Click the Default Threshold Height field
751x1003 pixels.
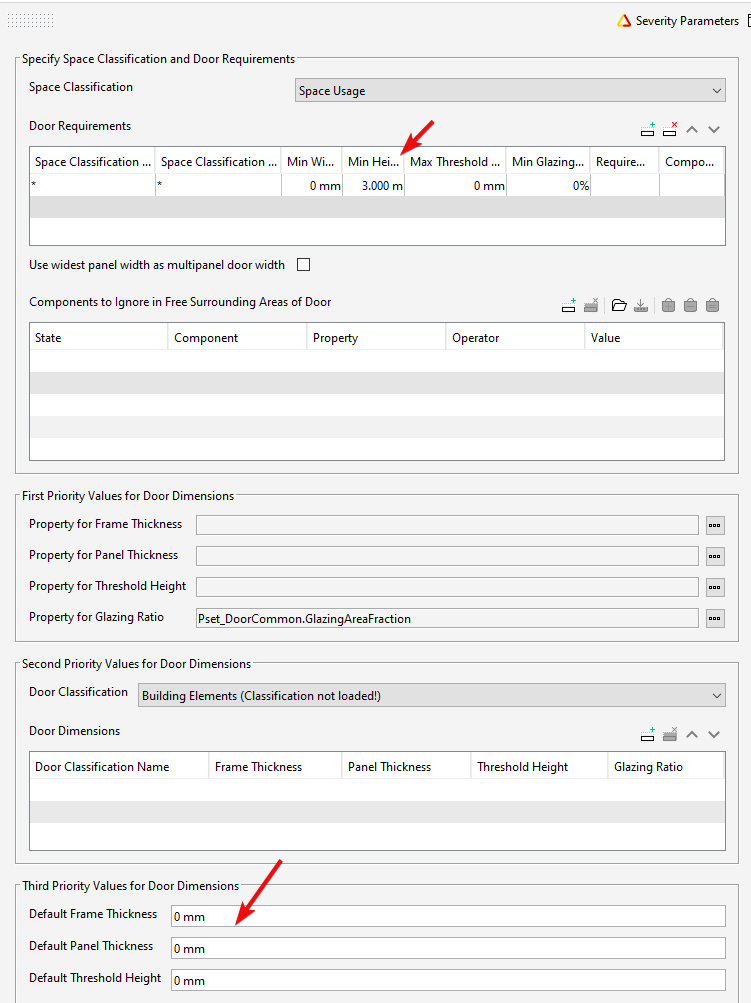[x=448, y=980]
